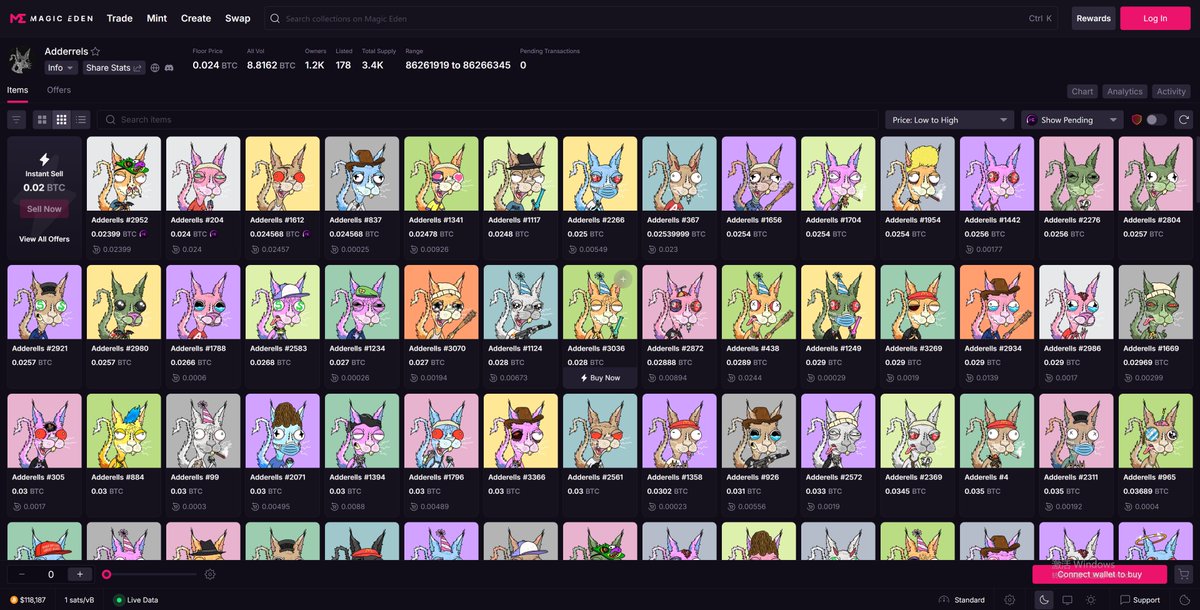Switch to the Offers tab
Screen dimensions: 1200x610
pyautogui.click(x=59, y=90)
